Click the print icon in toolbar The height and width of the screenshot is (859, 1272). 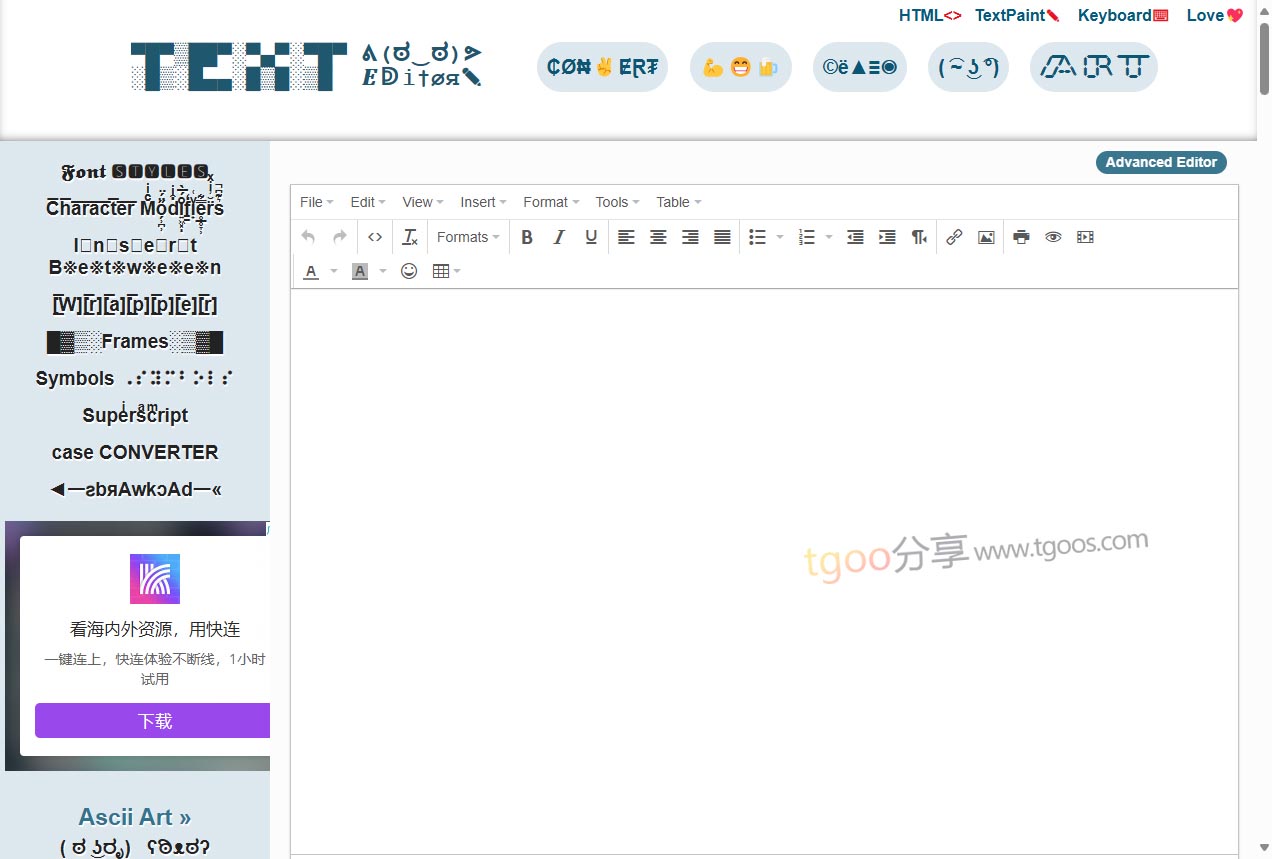coord(1021,237)
